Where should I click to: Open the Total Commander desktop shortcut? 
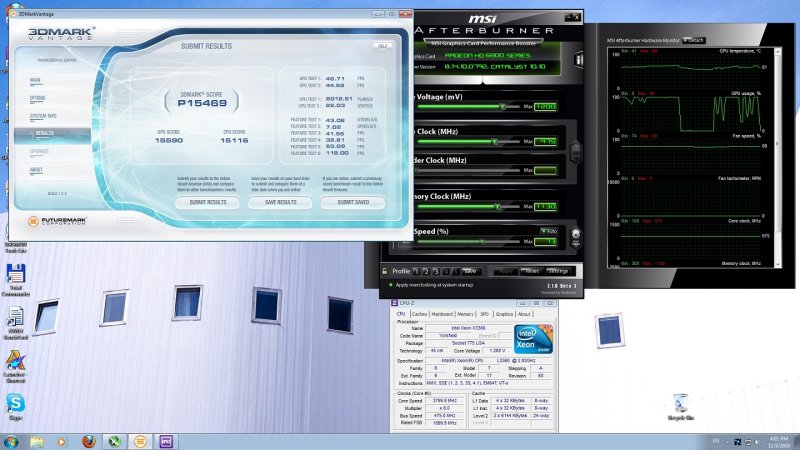click(x=15, y=280)
